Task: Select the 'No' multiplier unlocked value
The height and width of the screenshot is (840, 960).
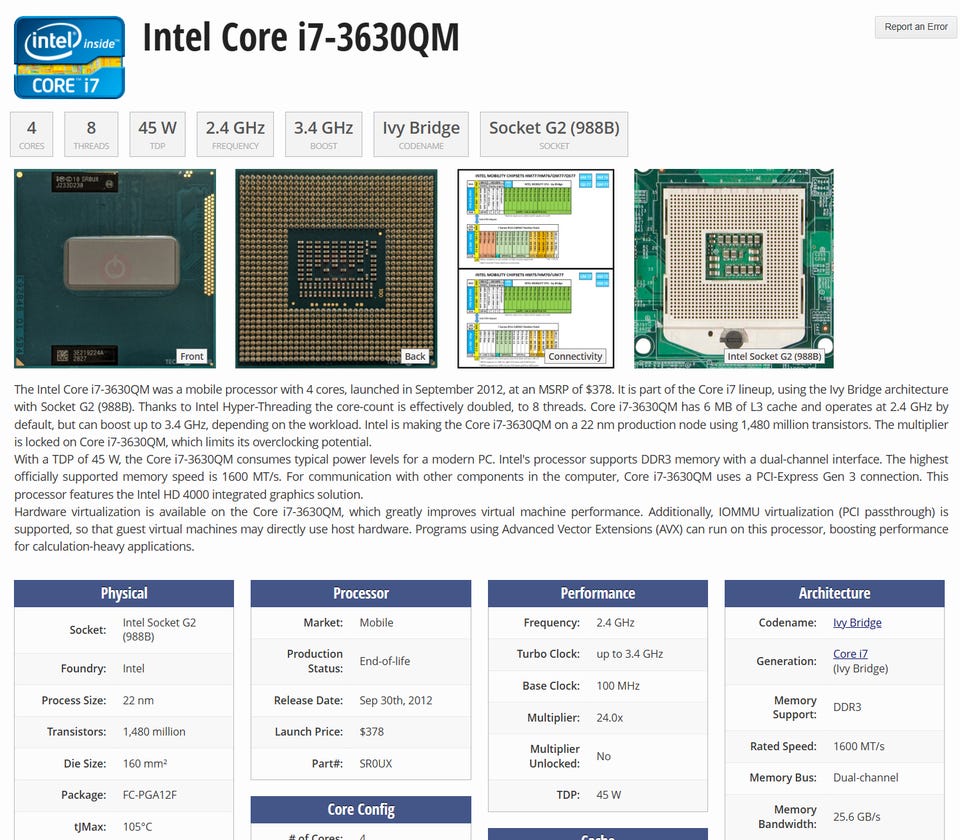Action: (604, 756)
